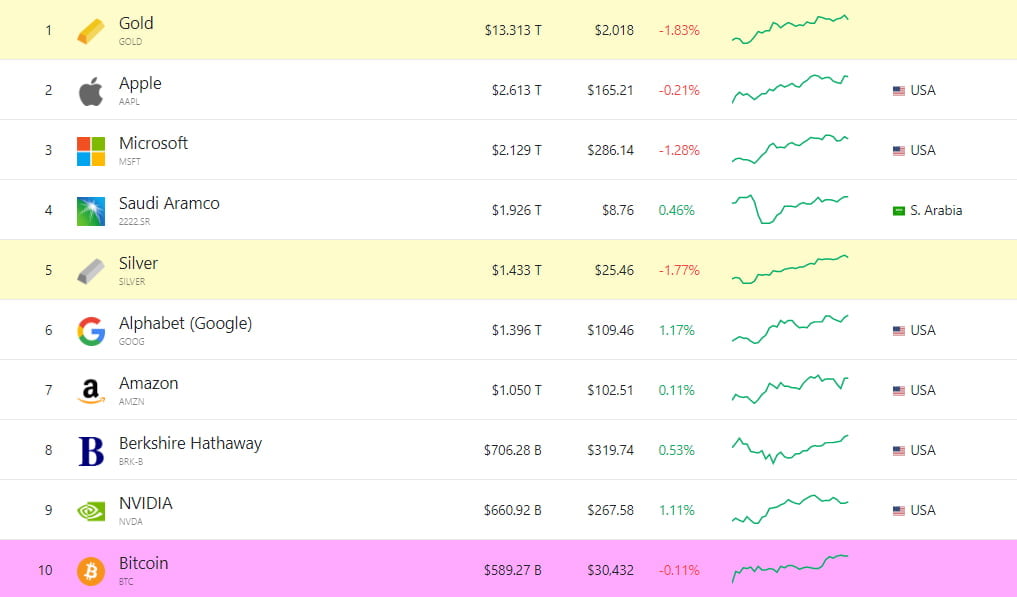
Task: Click the NVIDIA logo icon
Action: point(91,511)
